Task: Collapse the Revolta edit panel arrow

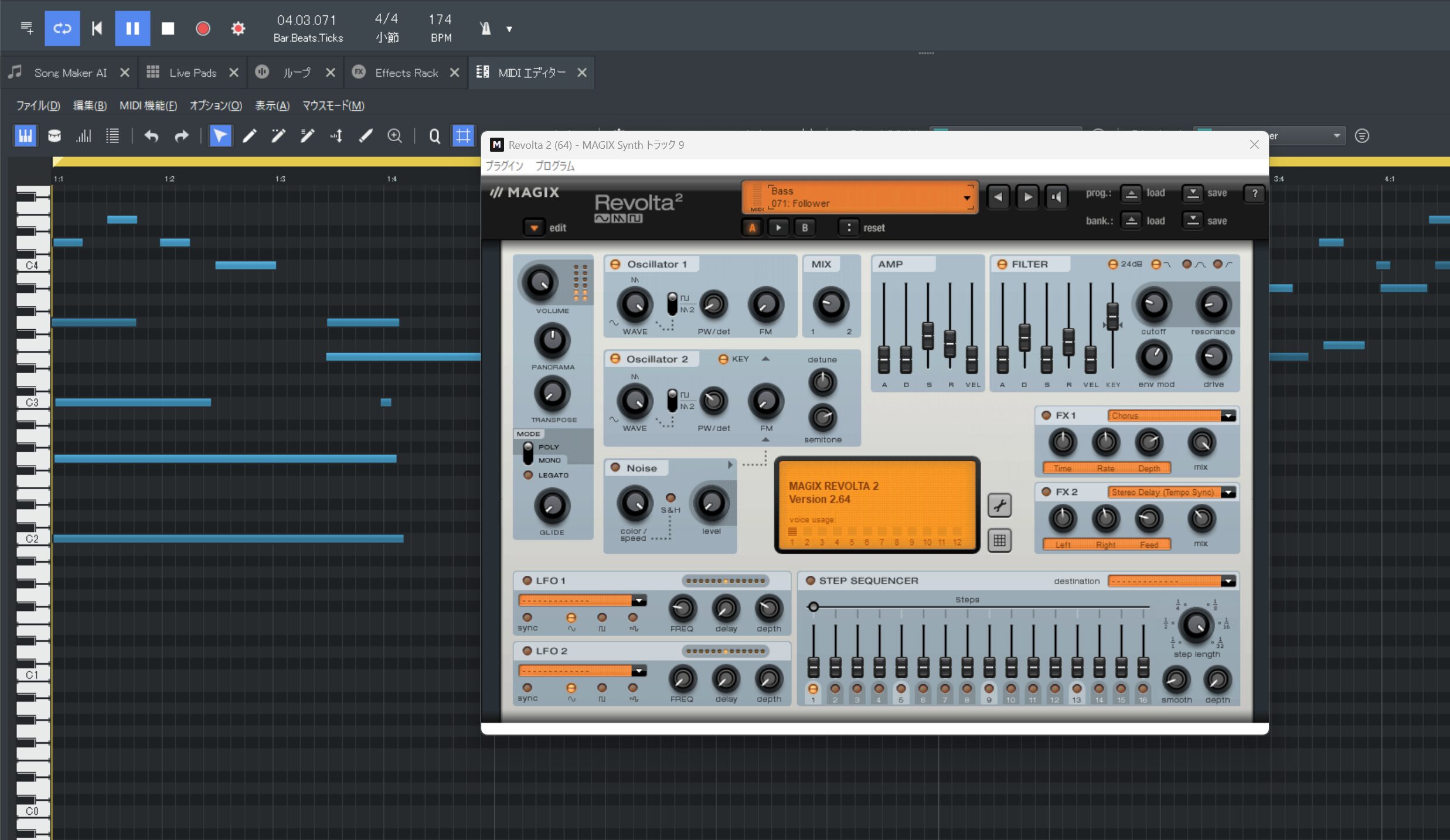Action: click(534, 228)
